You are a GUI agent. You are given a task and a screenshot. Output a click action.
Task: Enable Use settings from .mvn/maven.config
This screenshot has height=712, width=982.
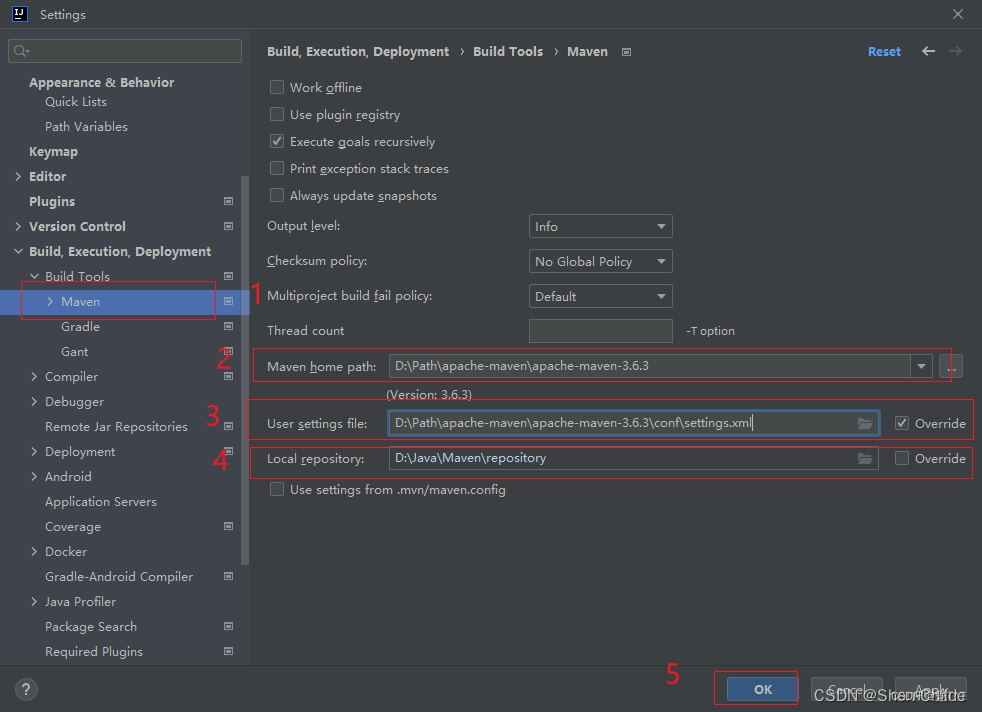277,489
